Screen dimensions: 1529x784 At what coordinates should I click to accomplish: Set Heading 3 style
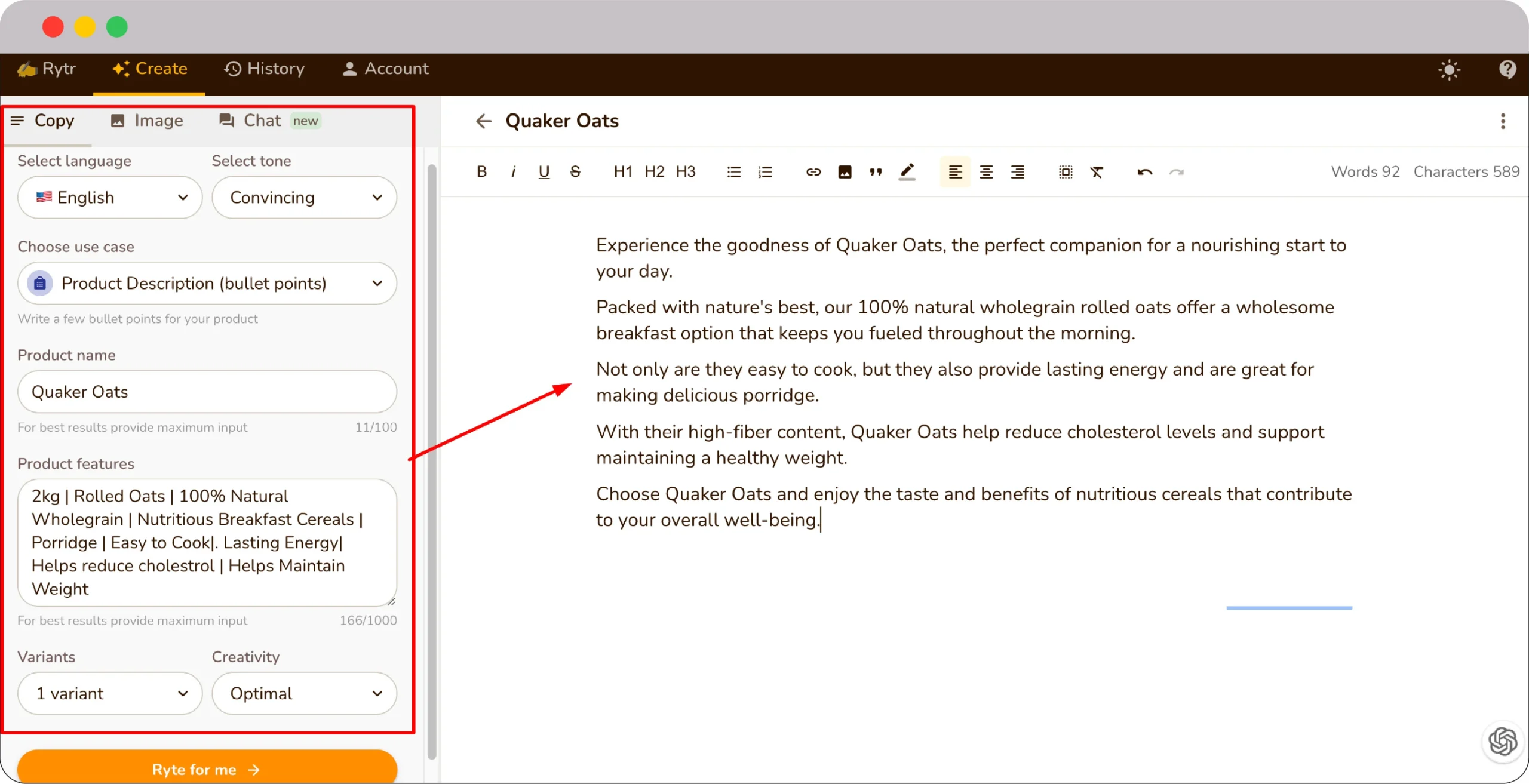coord(686,172)
